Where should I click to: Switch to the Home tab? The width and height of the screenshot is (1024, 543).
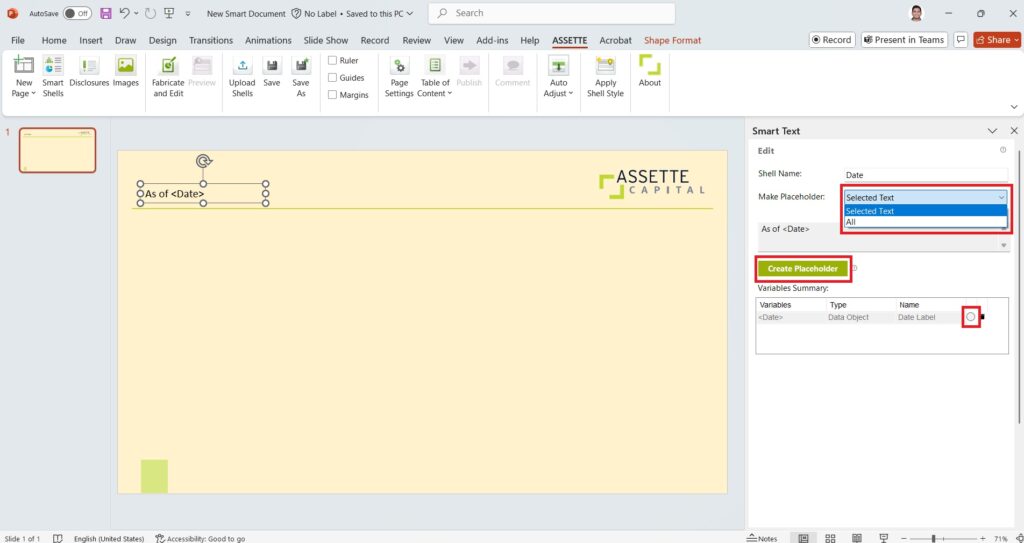pos(54,41)
